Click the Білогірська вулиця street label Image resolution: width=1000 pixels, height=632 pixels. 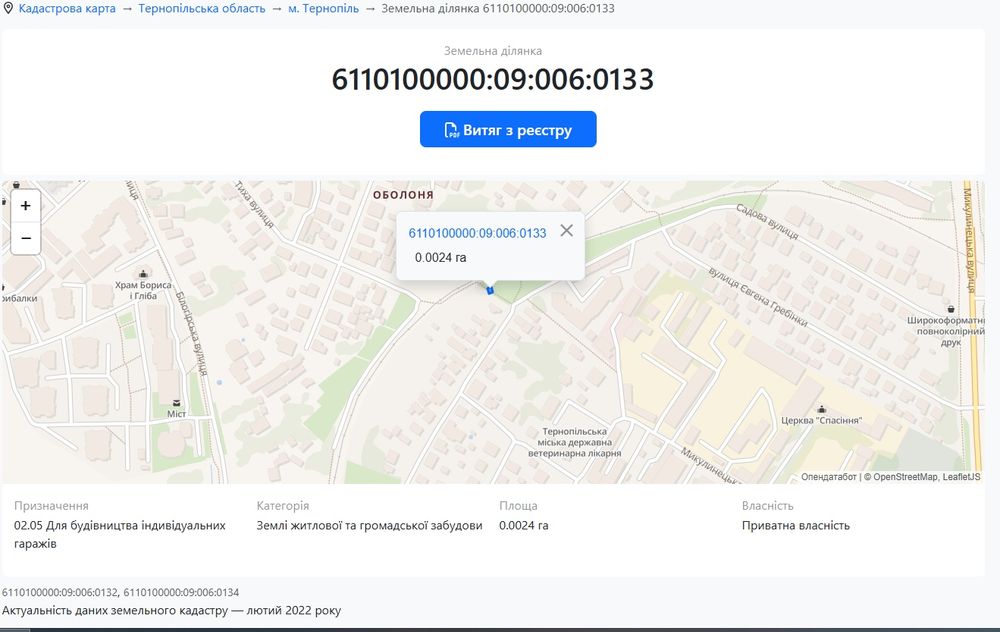[x=191, y=334]
